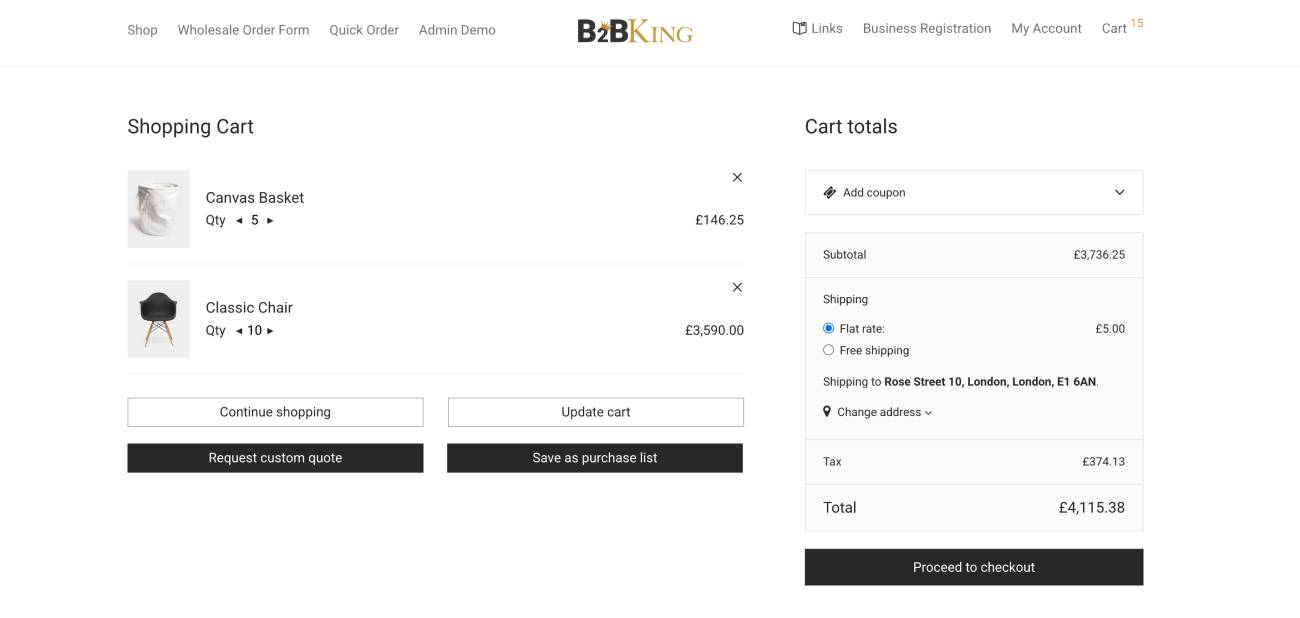The height and width of the screenshot is (618, 1300).
Task: Increase Canvas Basket quantity arrow
Action: 270,220
